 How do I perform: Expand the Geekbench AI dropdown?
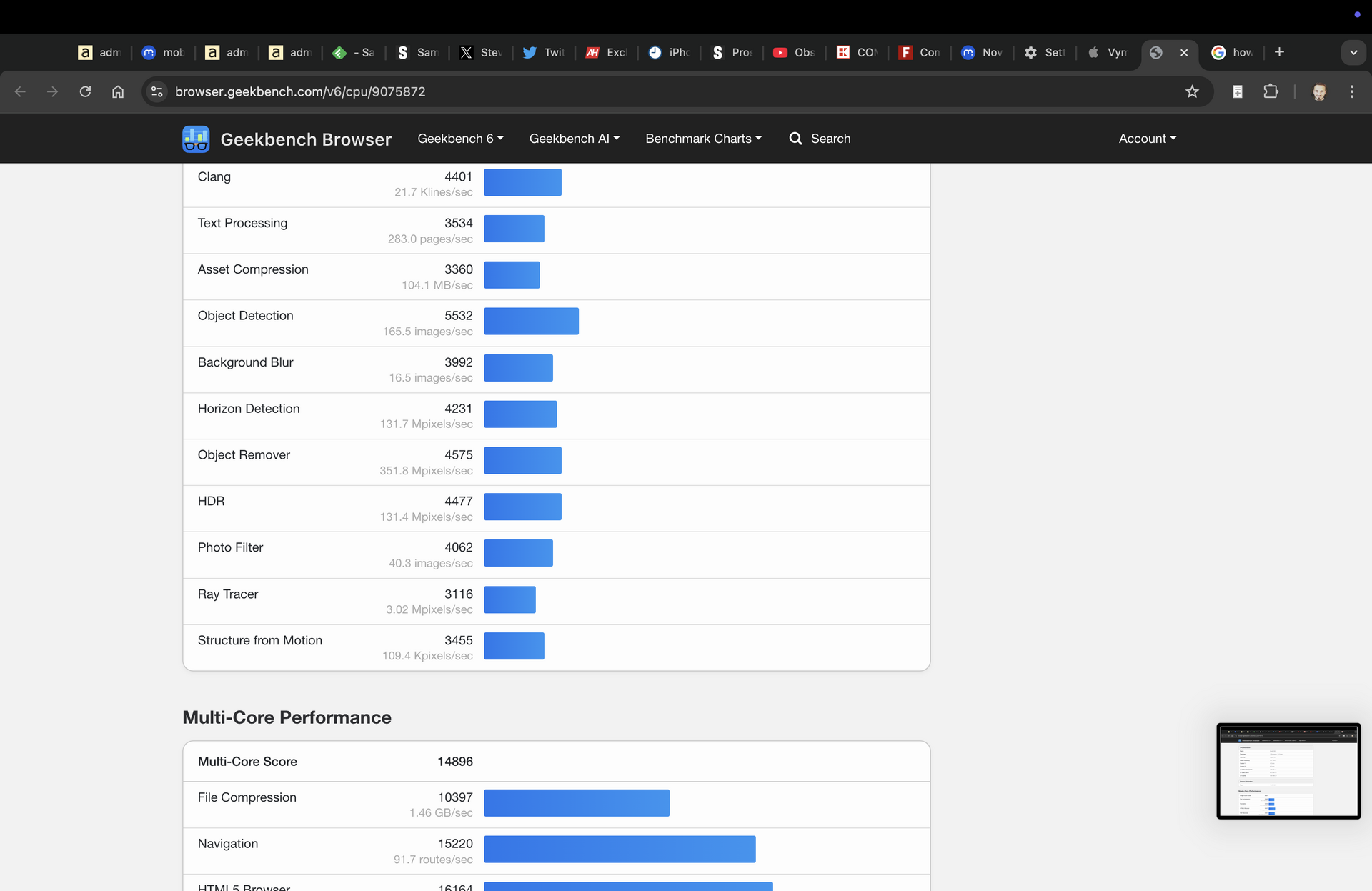[x=574, y=139]
